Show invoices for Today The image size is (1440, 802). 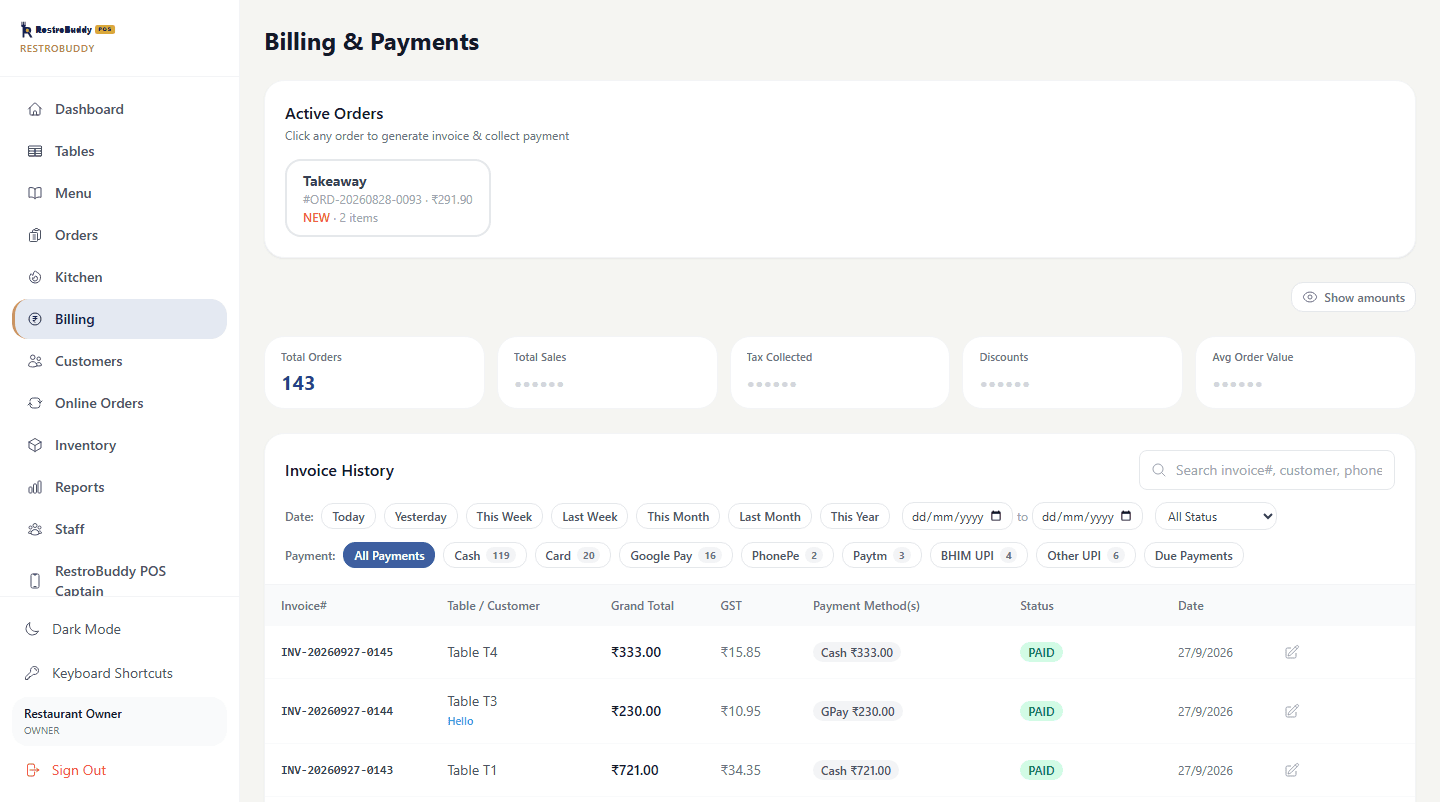pyautogui.click(x=348, y=516)
